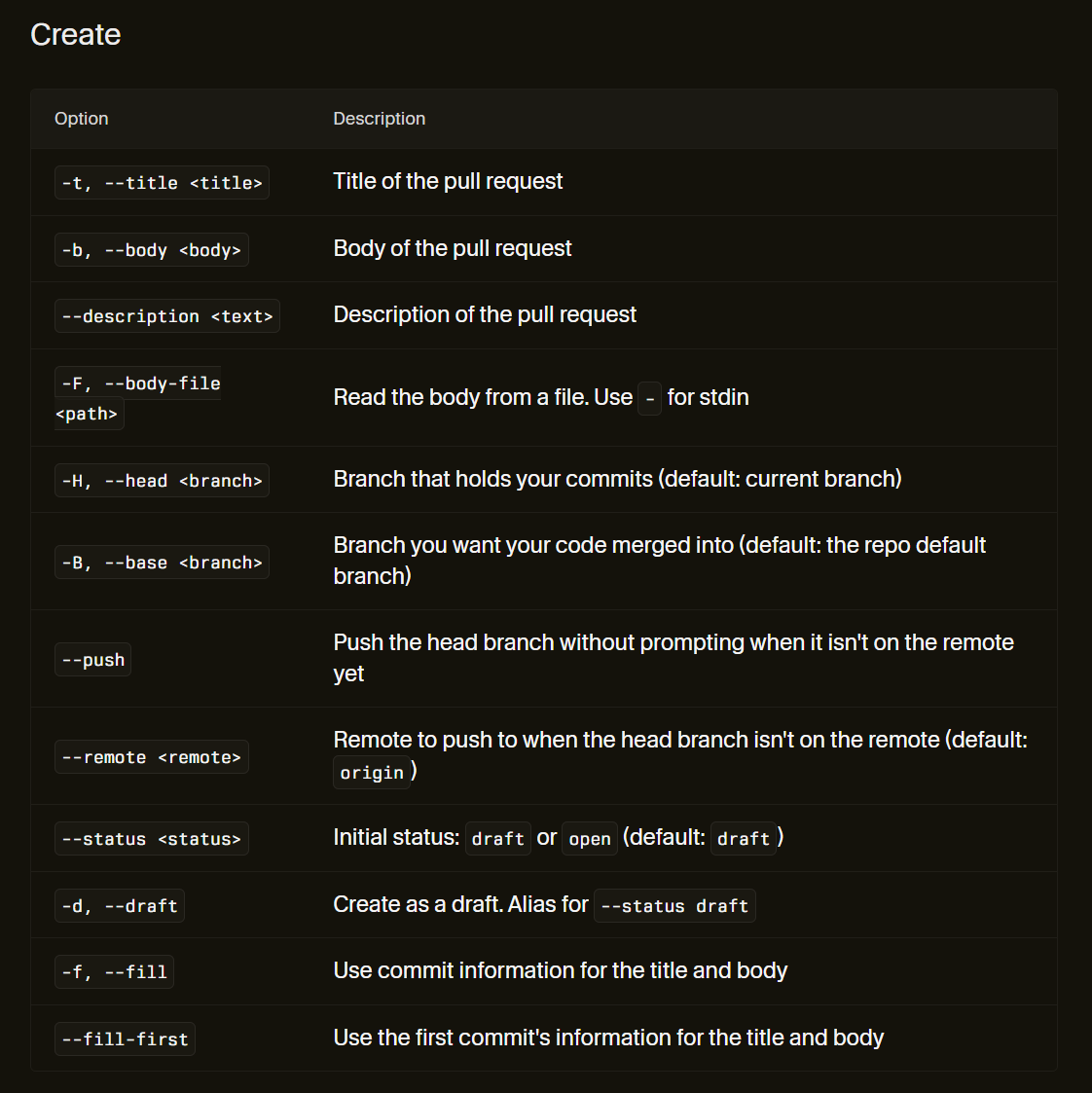Click the -f, --fill option

[x=114, y=971]
